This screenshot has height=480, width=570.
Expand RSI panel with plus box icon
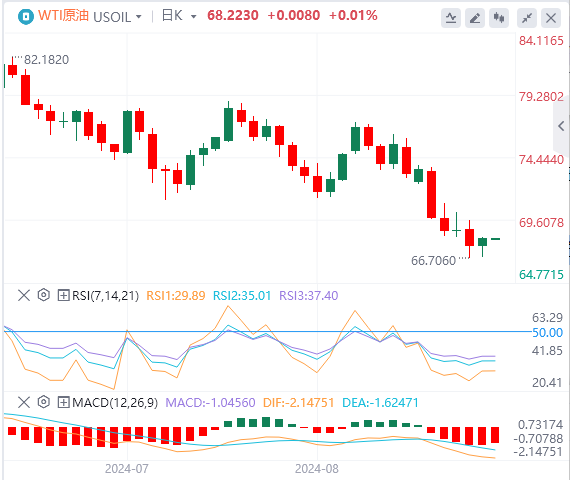pyautogui.click(x=63, y=295)
